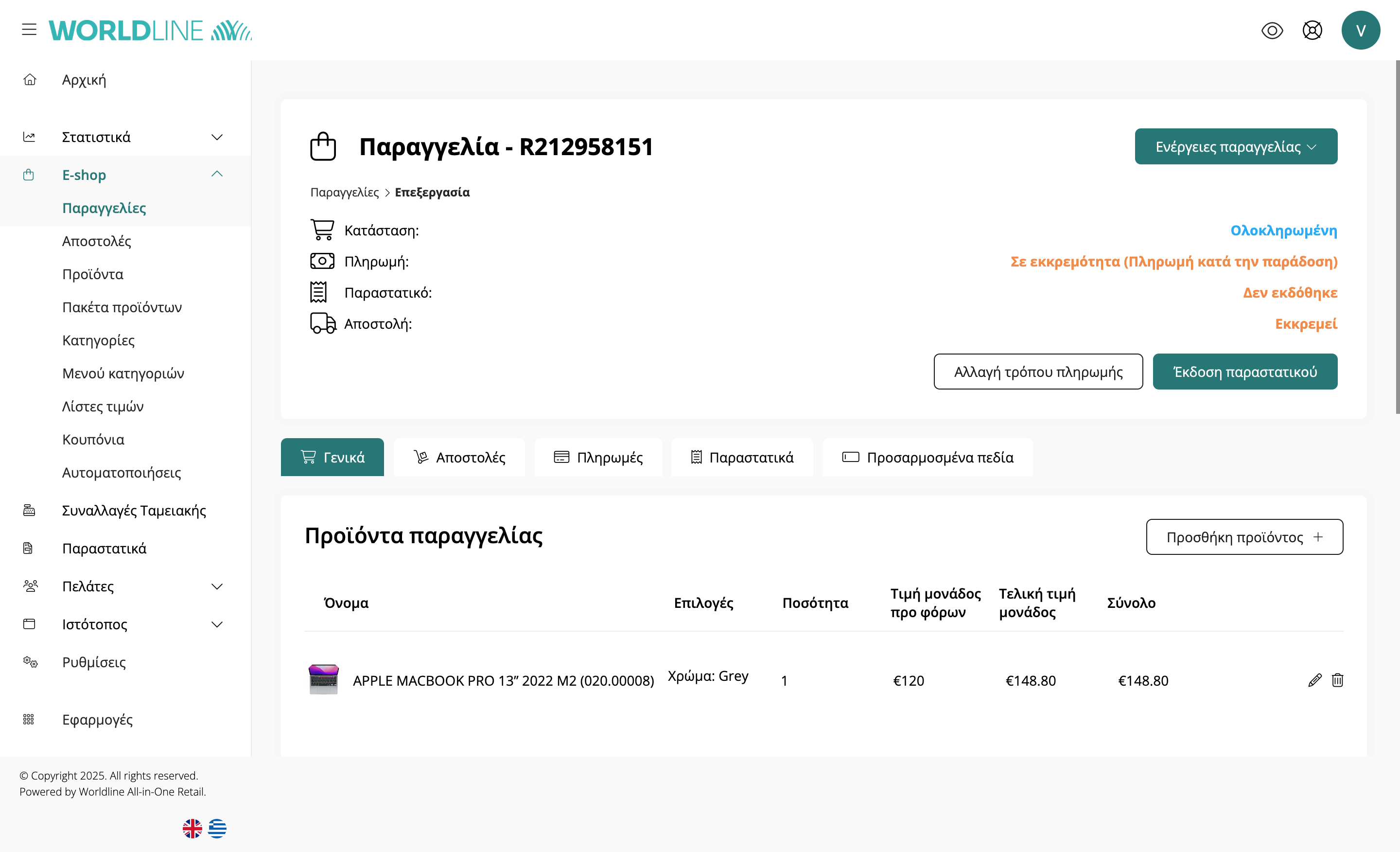Image resolution: width=1400 pixels, height=852 pixels.
Task: Delete the MacBook Pro order item
Action: point(1337,680)
